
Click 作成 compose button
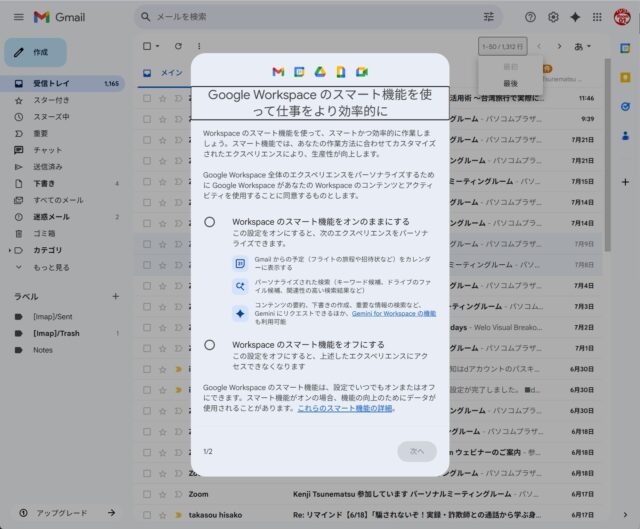pos(36,52)
